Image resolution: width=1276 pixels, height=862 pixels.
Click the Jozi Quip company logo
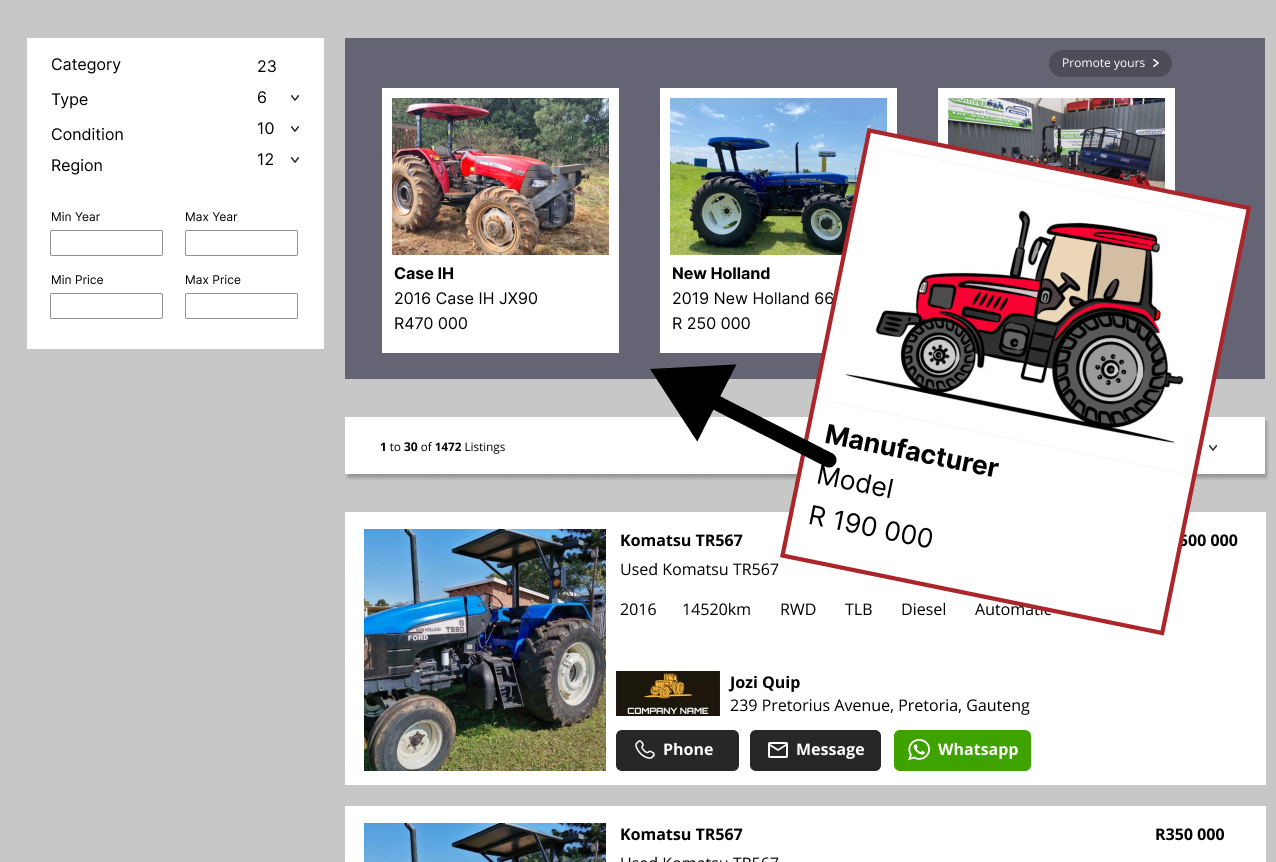point(667,693)
